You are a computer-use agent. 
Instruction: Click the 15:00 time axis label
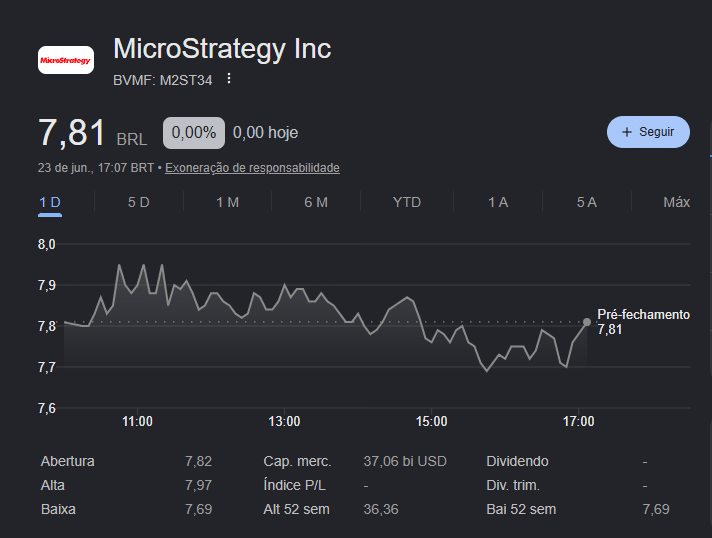(x=431, y=421)
